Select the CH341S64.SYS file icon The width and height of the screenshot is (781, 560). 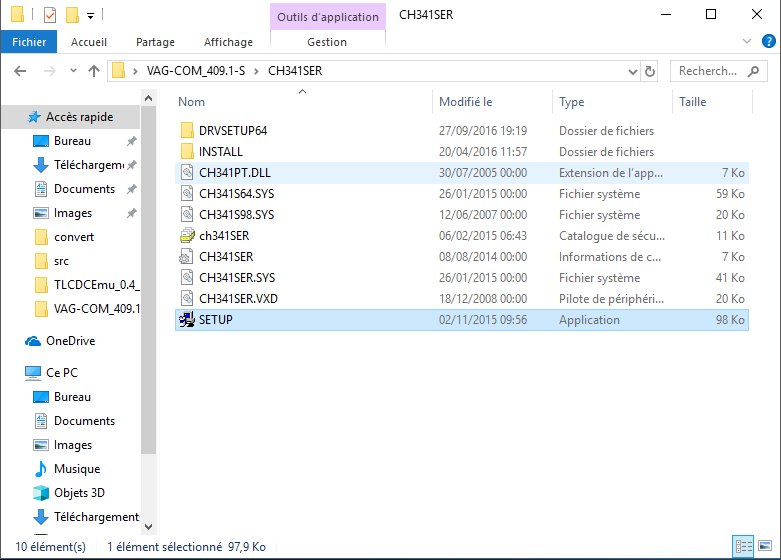click(x=187, y=194)
